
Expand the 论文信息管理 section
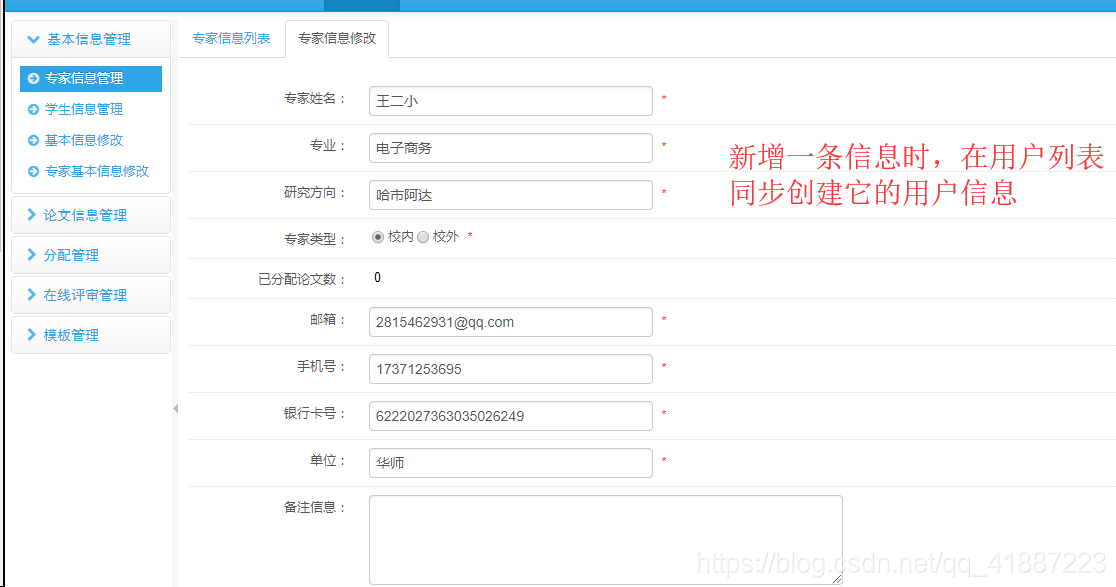91,215
